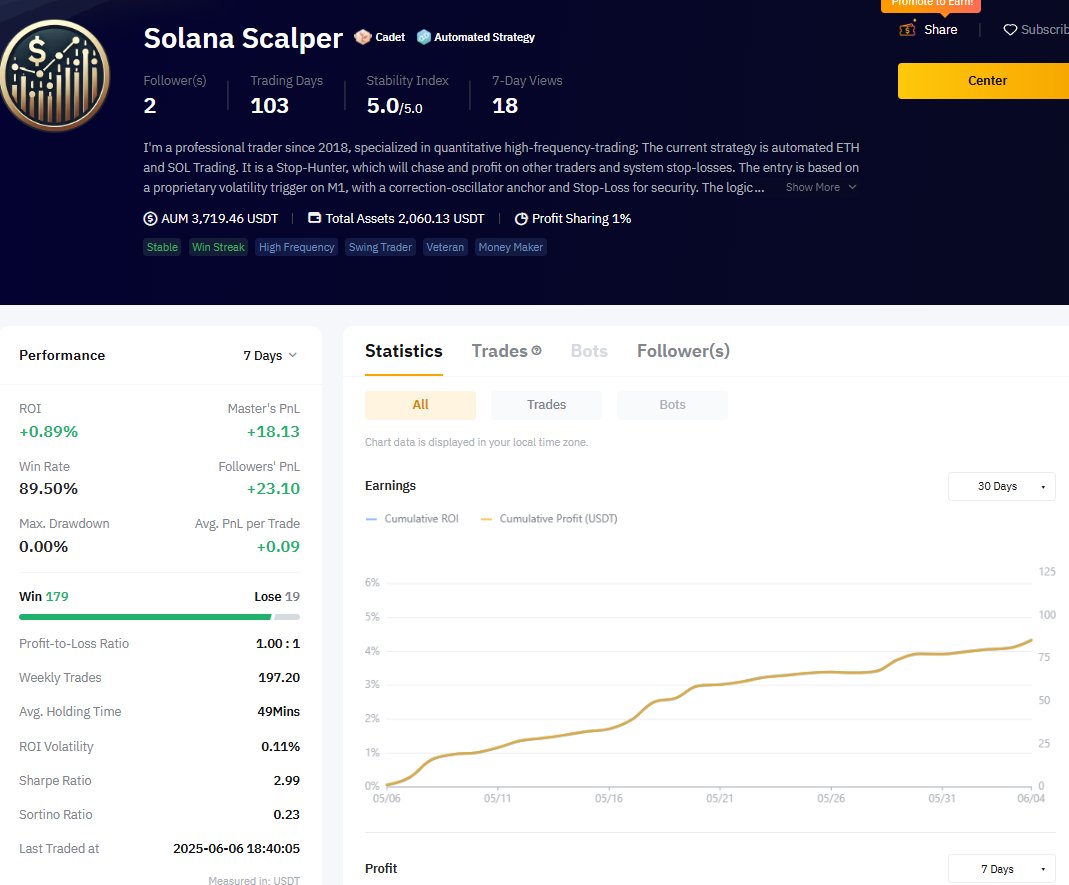Select the Bots filter button
This screenshot has height=885, width=1069.
click(x=672, y=405)
